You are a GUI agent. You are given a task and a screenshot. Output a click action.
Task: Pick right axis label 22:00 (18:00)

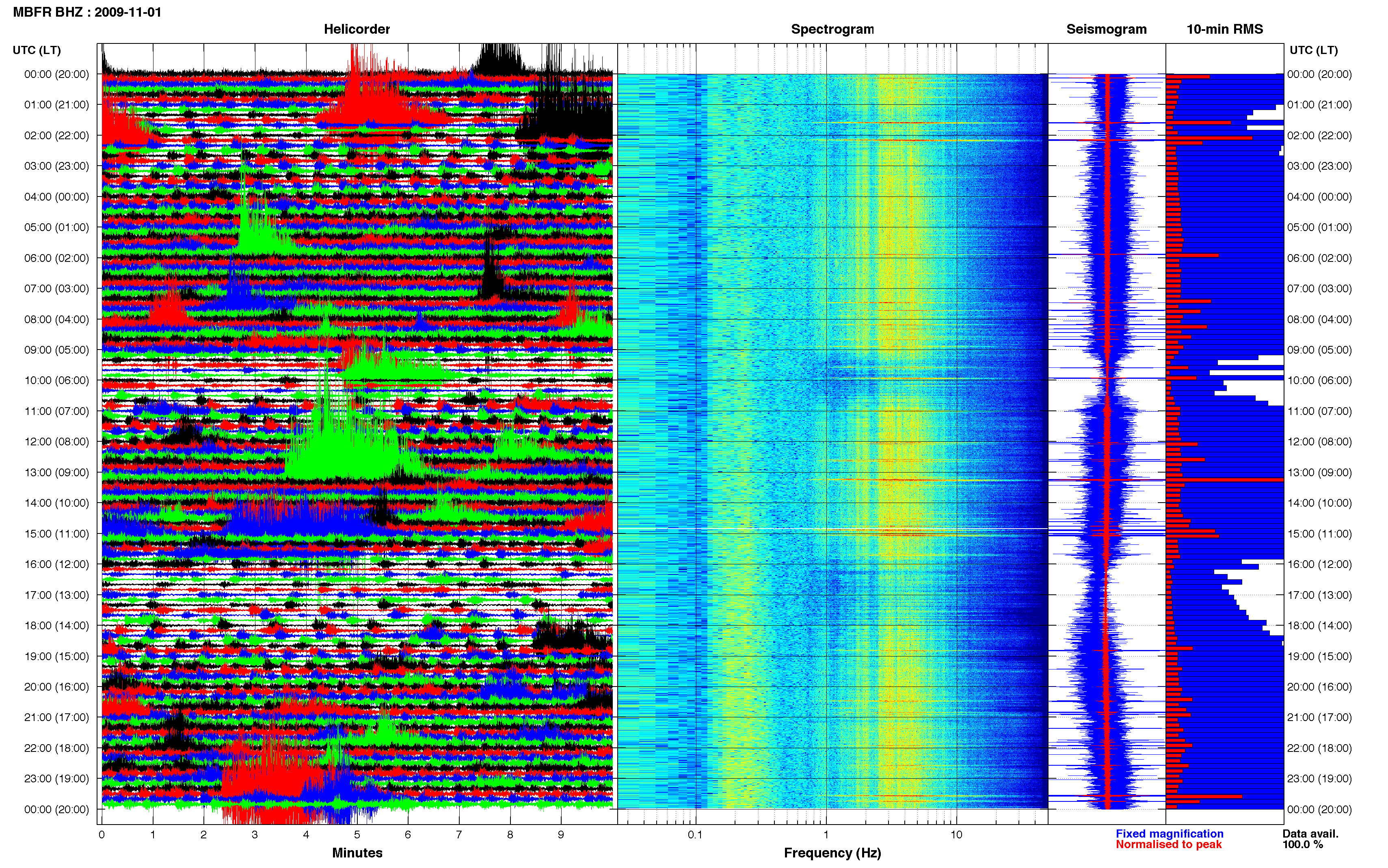[1319, 748]
